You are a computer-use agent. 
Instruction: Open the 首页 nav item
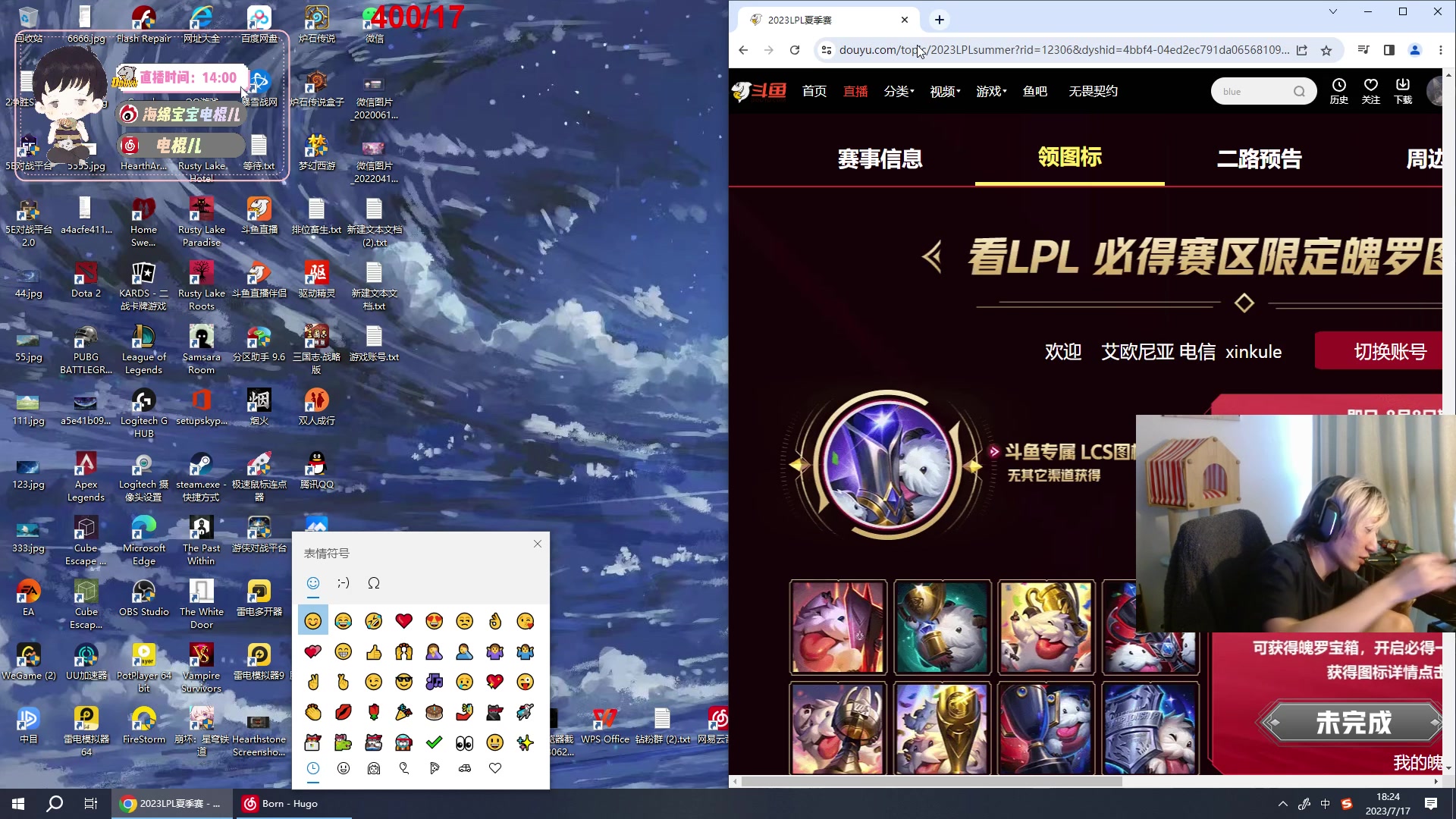pos(814,91)
